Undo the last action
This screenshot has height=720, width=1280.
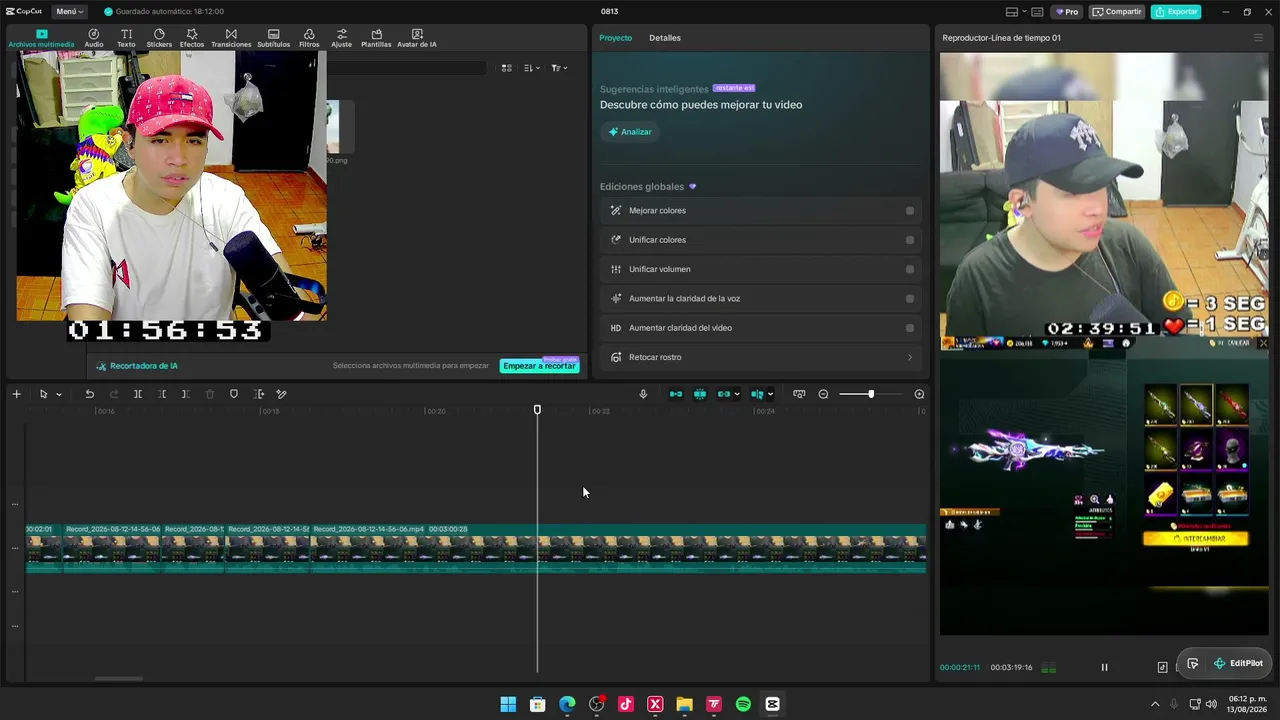pos(89,394)
